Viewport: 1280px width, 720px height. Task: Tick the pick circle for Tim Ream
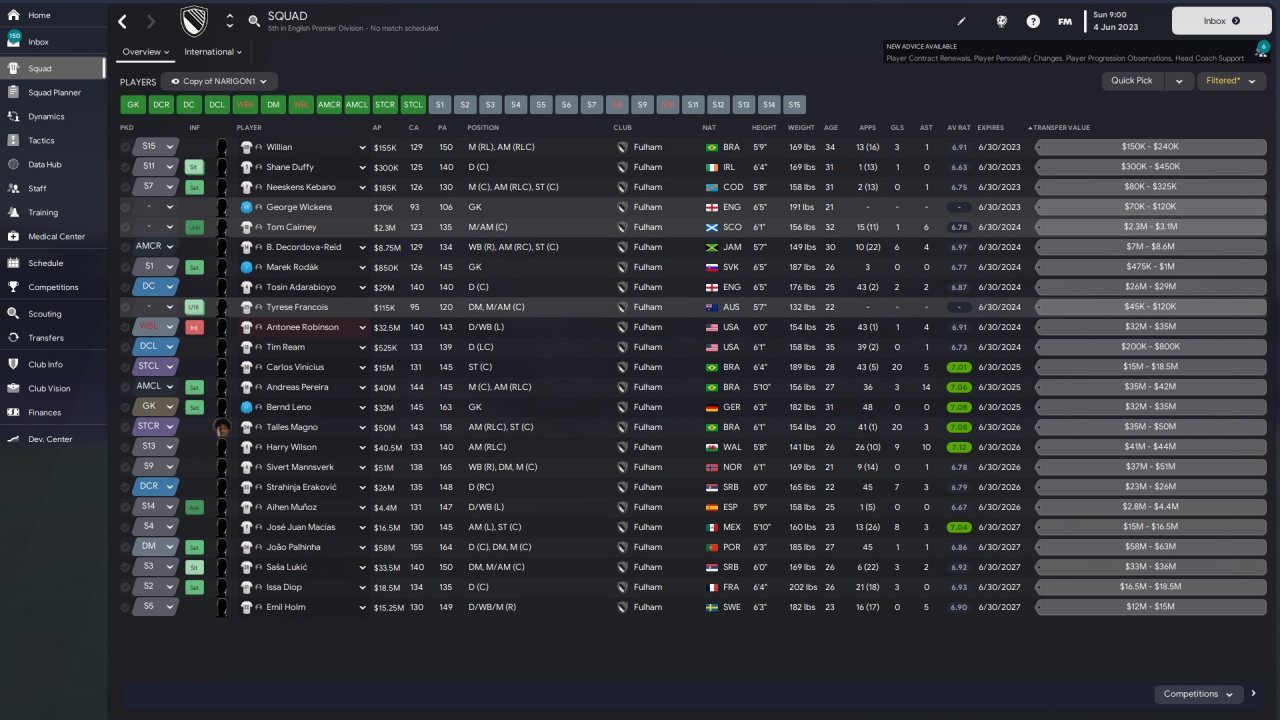coord(125,347)
